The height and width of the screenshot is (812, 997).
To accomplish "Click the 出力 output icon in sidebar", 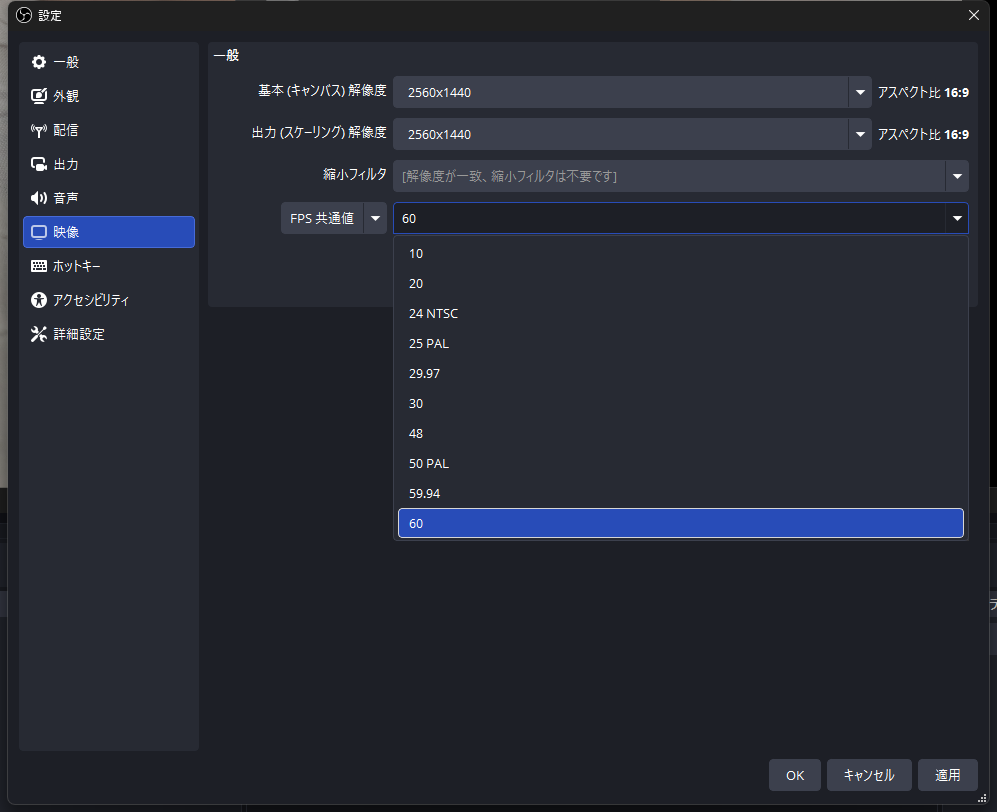I will (39, 164).
